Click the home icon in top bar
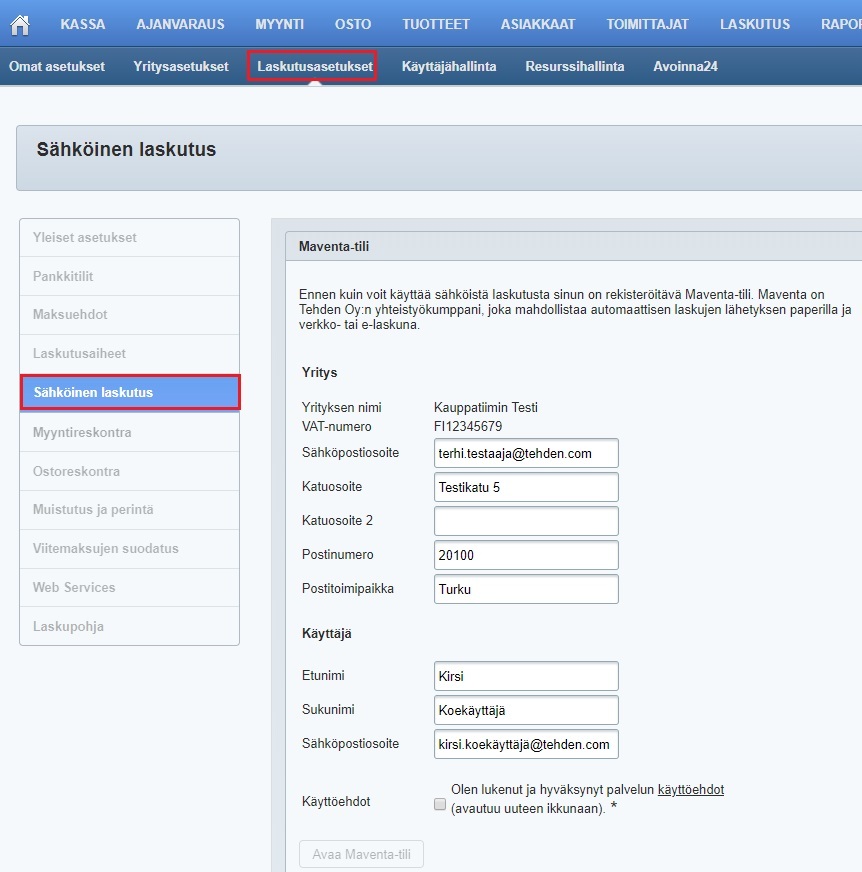Image resolution: width=862 pixels, height=872 pixels. pos(19,25)
